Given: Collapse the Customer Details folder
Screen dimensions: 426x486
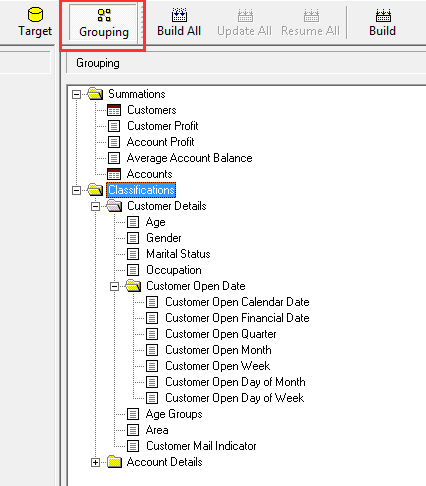Looking at the screenshot, I should (95, 206).
